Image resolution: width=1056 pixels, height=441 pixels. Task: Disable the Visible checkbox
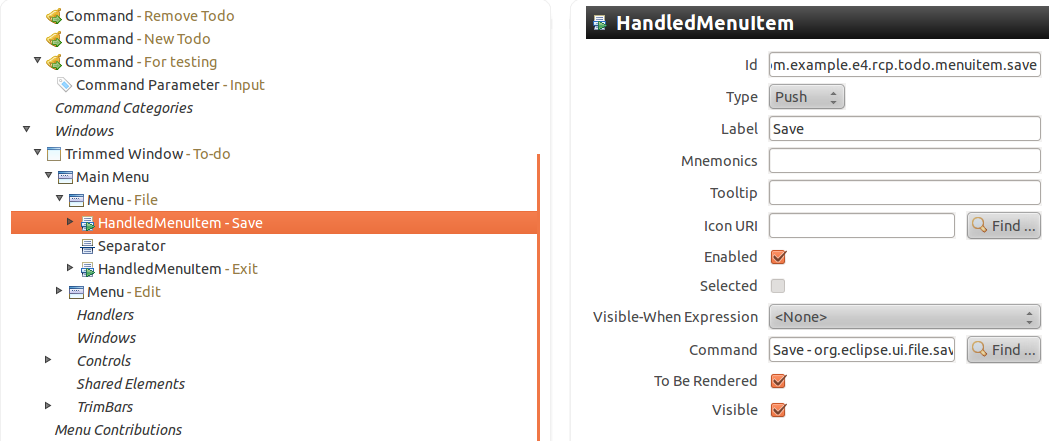pyautogui.click(x=778, y=410)
